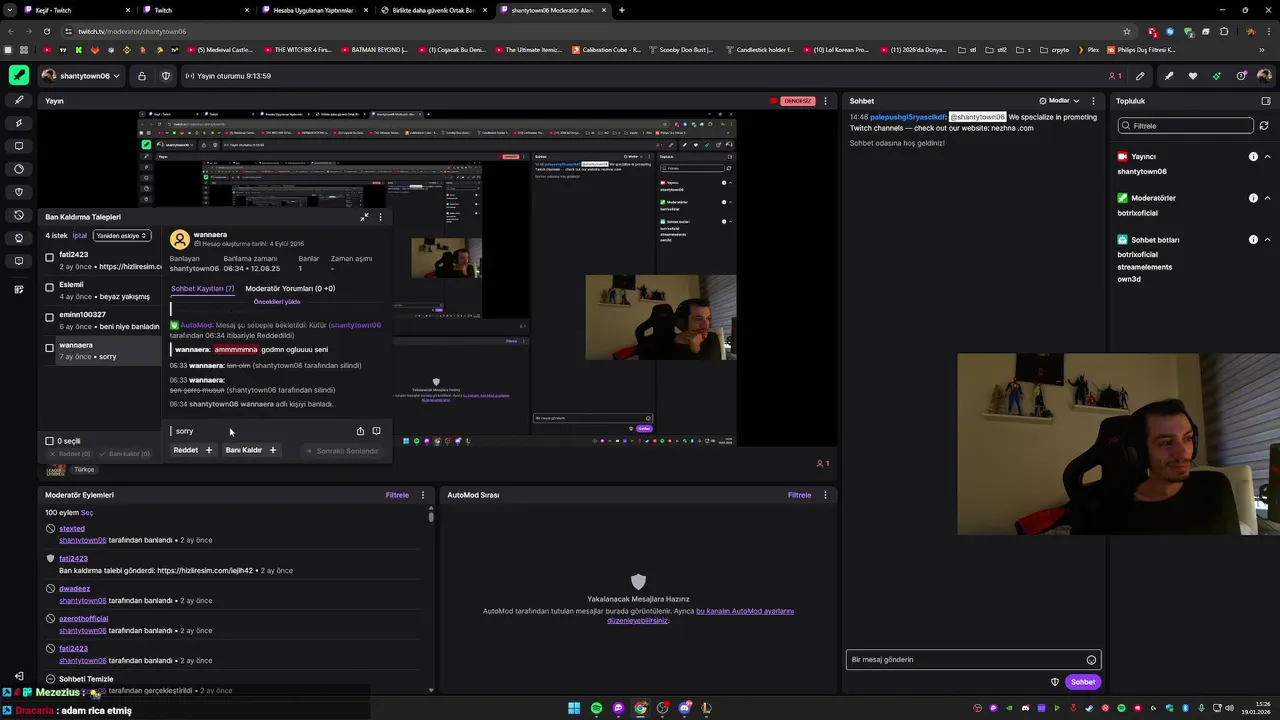Open Moderatör Eylemleri three-dot menu
The width and height of the screenshot is (1280, 720).
pos(422,495)
